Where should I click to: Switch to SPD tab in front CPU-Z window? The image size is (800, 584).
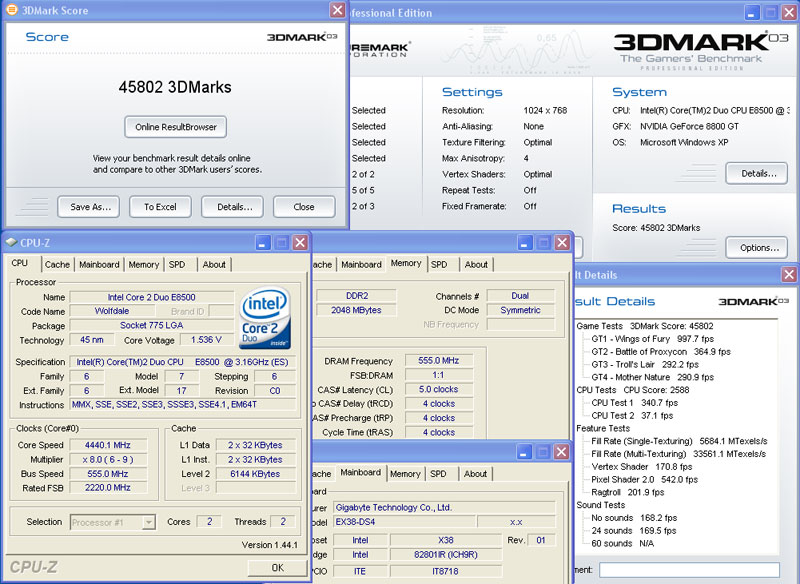(x=177, y=264)
